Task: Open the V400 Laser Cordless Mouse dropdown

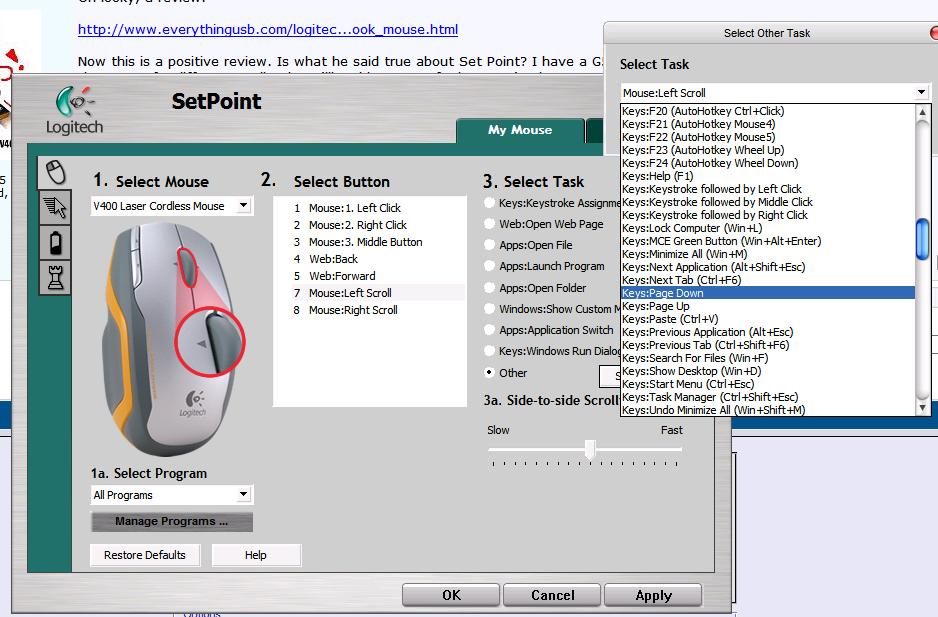Action: coord(172,206)
